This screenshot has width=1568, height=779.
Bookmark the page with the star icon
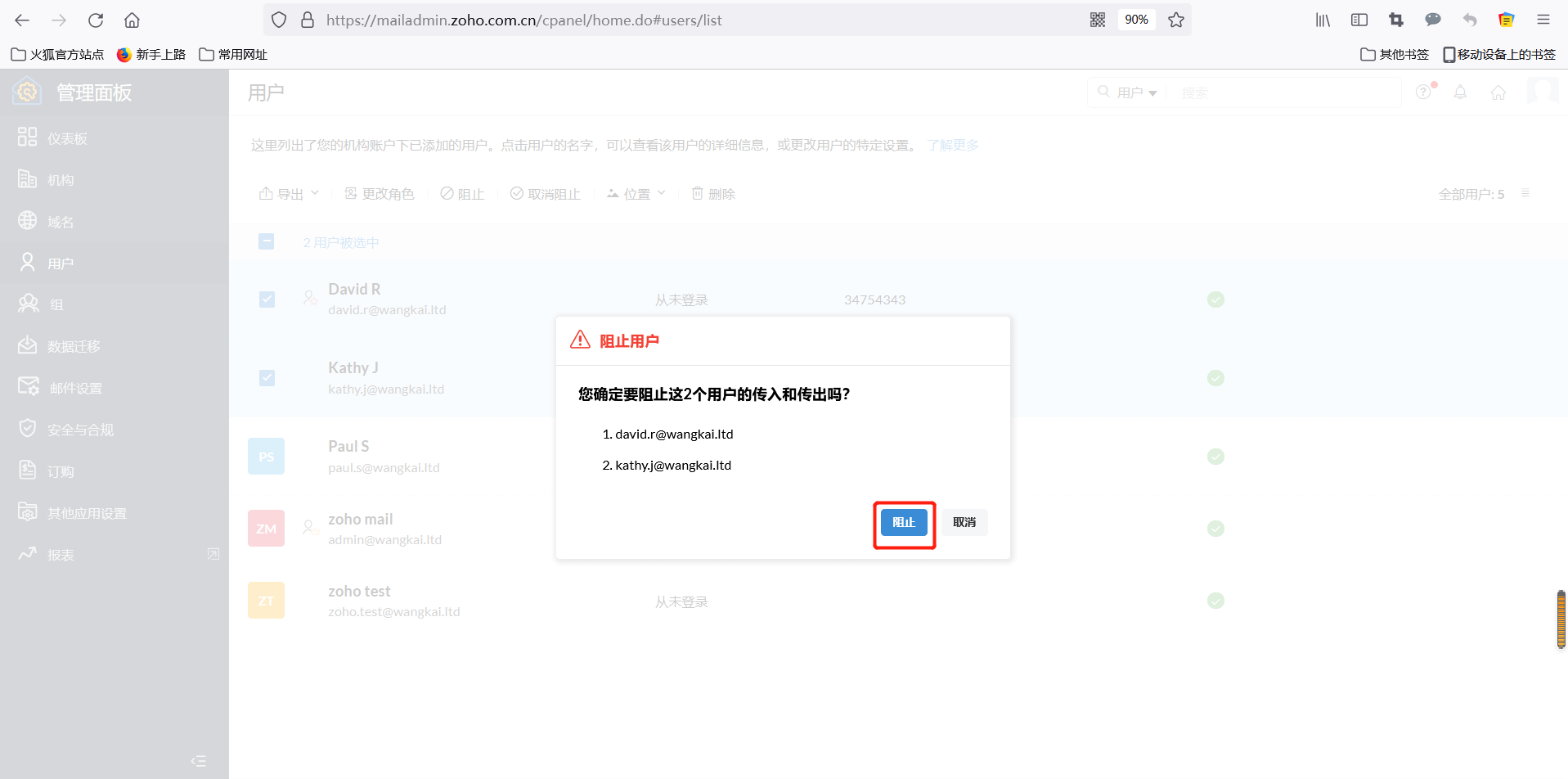(x=1176, y=20)
